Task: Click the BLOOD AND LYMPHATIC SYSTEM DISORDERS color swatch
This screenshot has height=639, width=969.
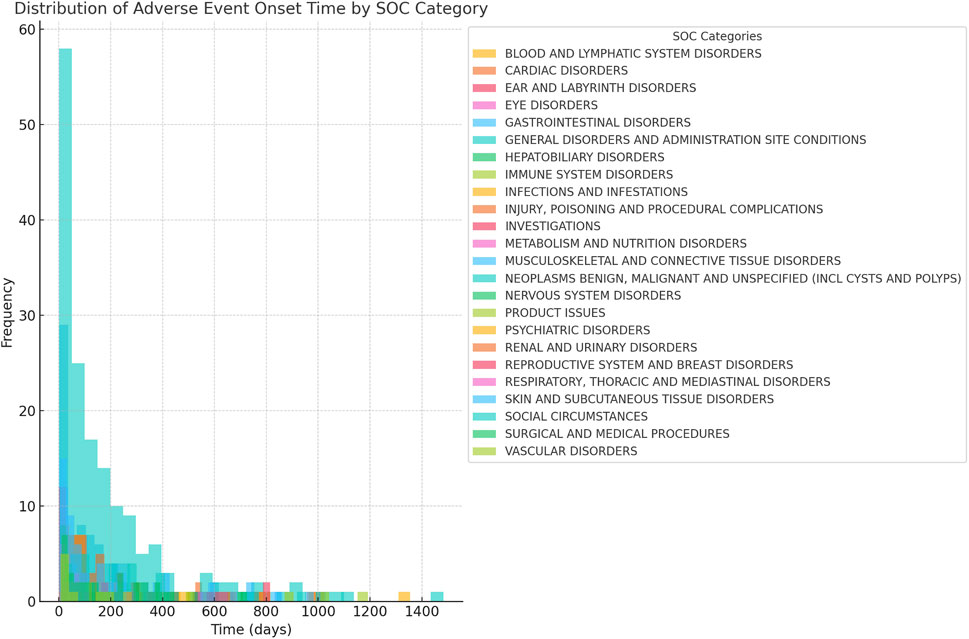Action: [x=484, y=54]
